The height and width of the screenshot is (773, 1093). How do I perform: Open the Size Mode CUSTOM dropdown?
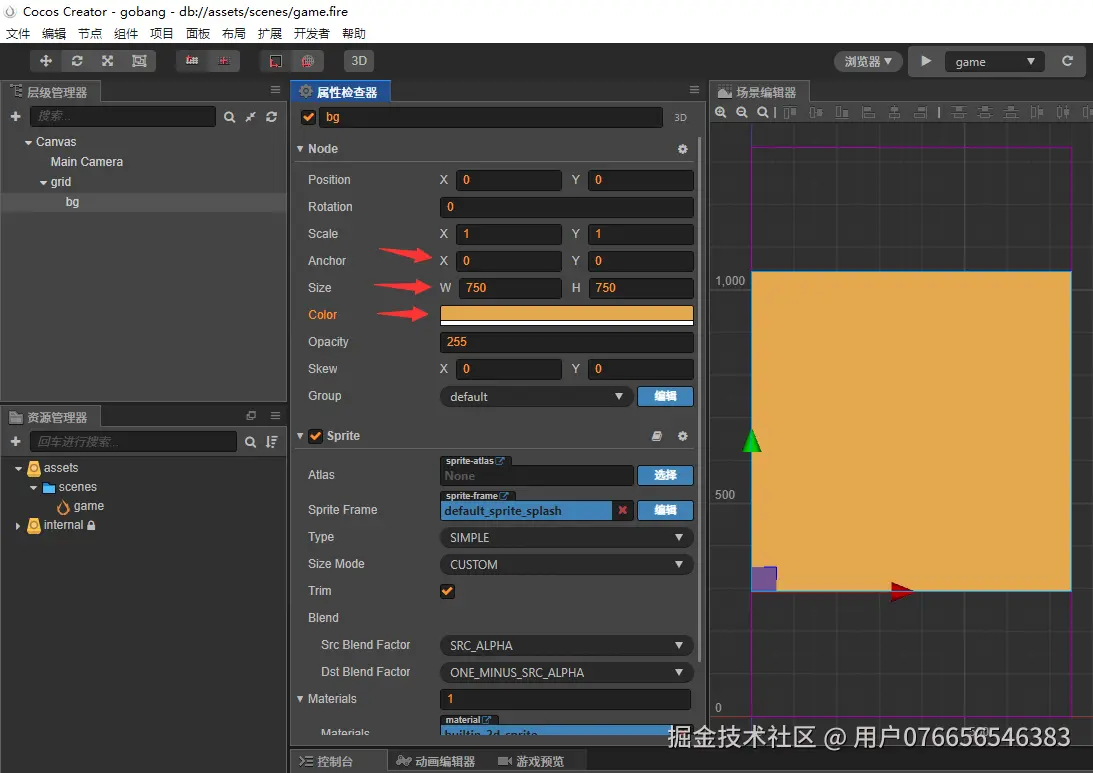click(567, 565)
